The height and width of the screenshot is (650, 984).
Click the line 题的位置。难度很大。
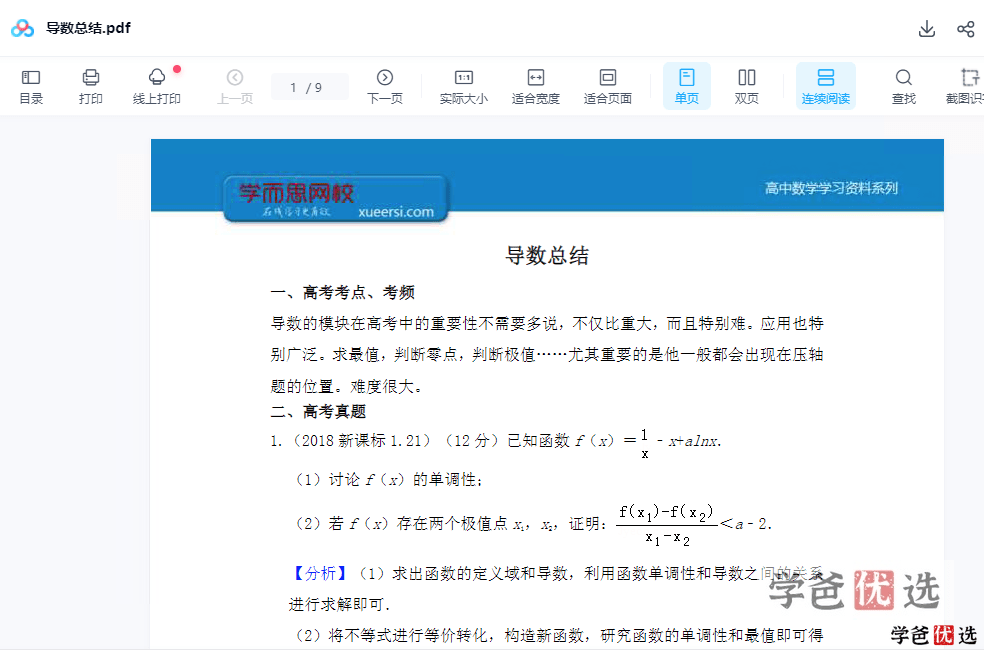click(x=347, y=386)
